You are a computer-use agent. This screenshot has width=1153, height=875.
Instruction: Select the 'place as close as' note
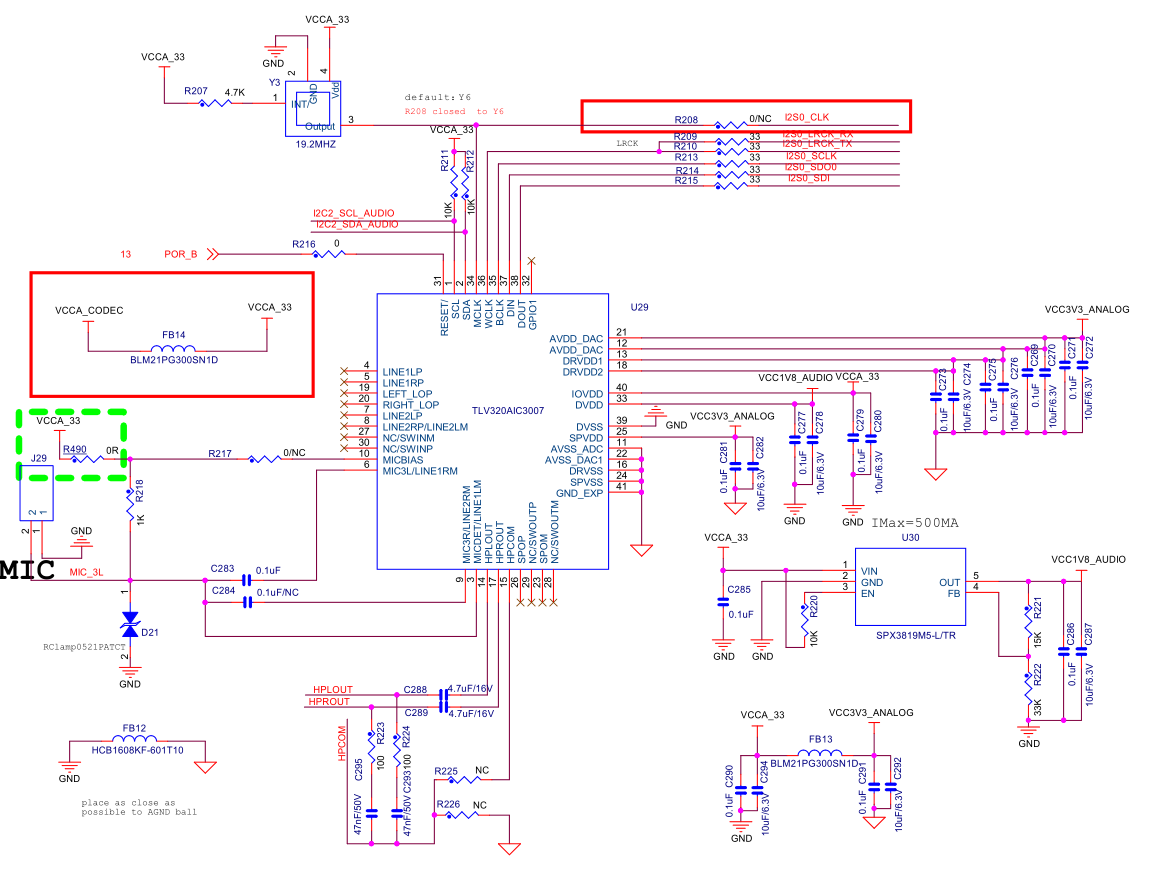tap(128, 803)
